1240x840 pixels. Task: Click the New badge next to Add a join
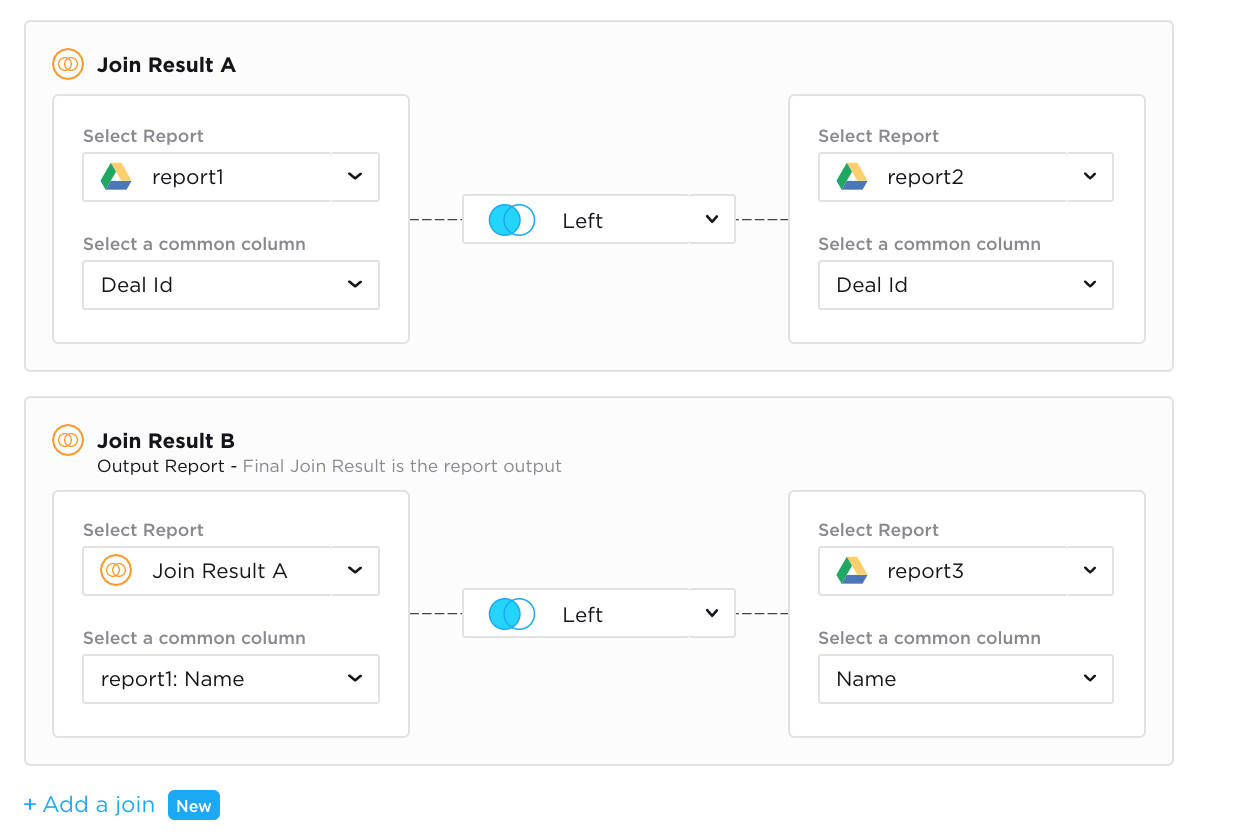click(x=194, y=806)
